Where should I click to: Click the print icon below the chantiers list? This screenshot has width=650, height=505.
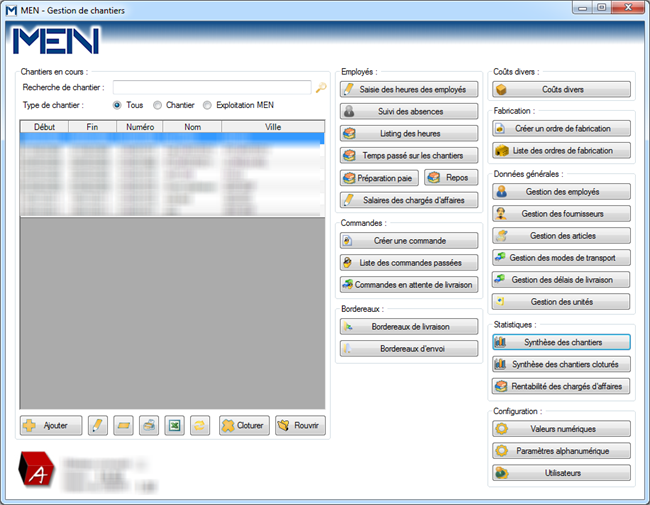(149, 425)
